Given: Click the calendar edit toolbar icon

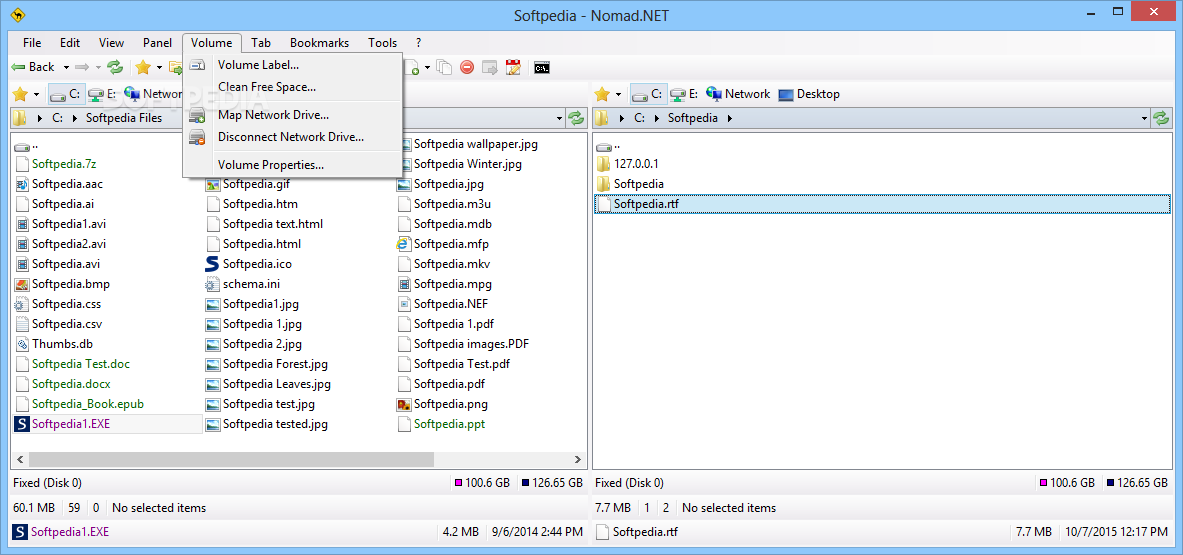Looking at the screenshot, I should tap(514, 67).
